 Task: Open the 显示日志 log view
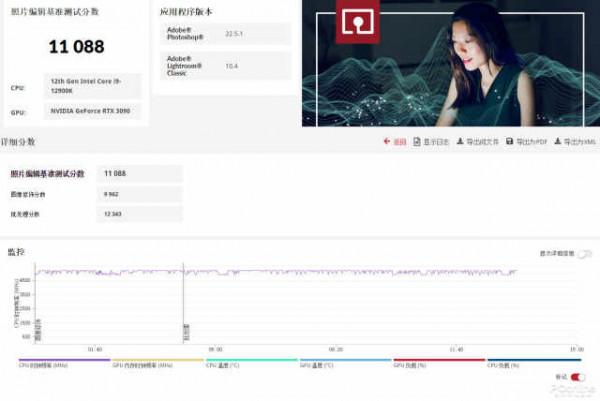[436, 142]
